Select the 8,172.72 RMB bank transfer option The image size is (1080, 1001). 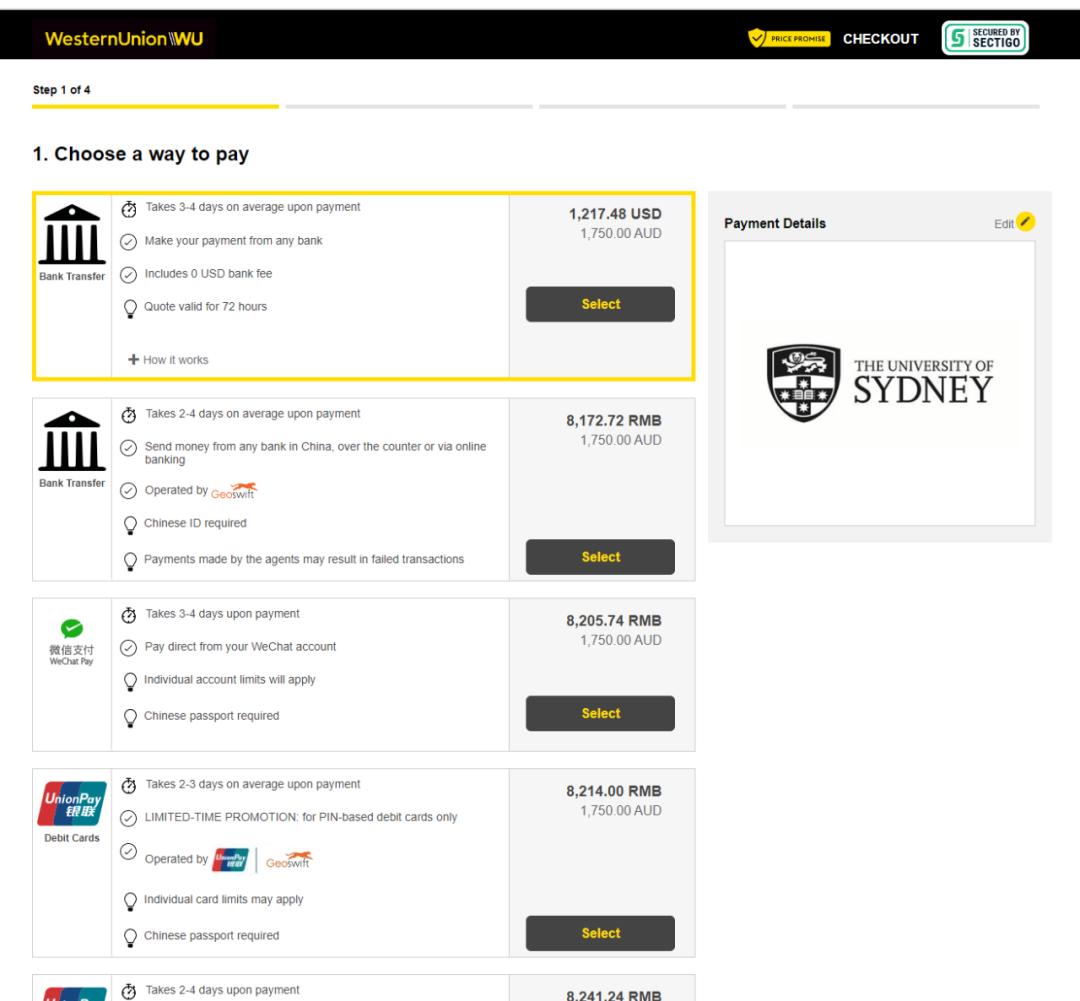(x=601, y=557)
